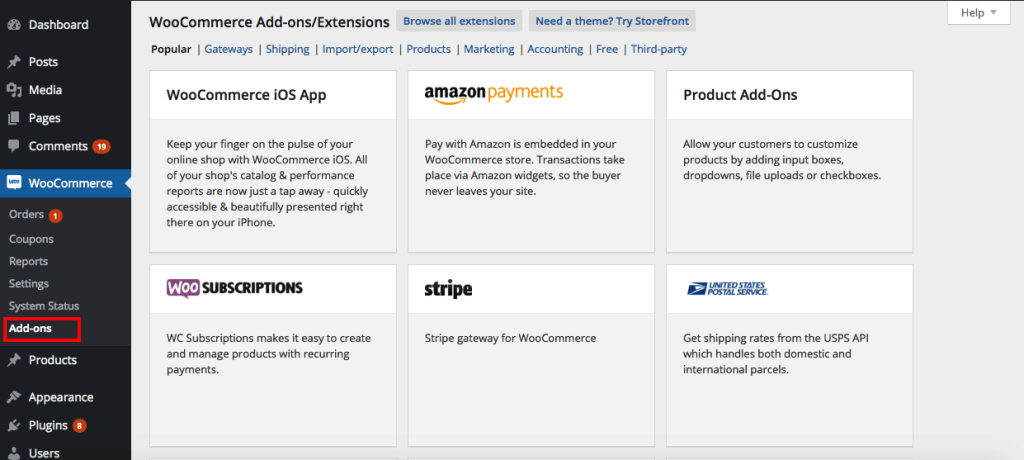Click the Plugins plug icon
Screen dimensions: 1024x460
click(14, 425)
